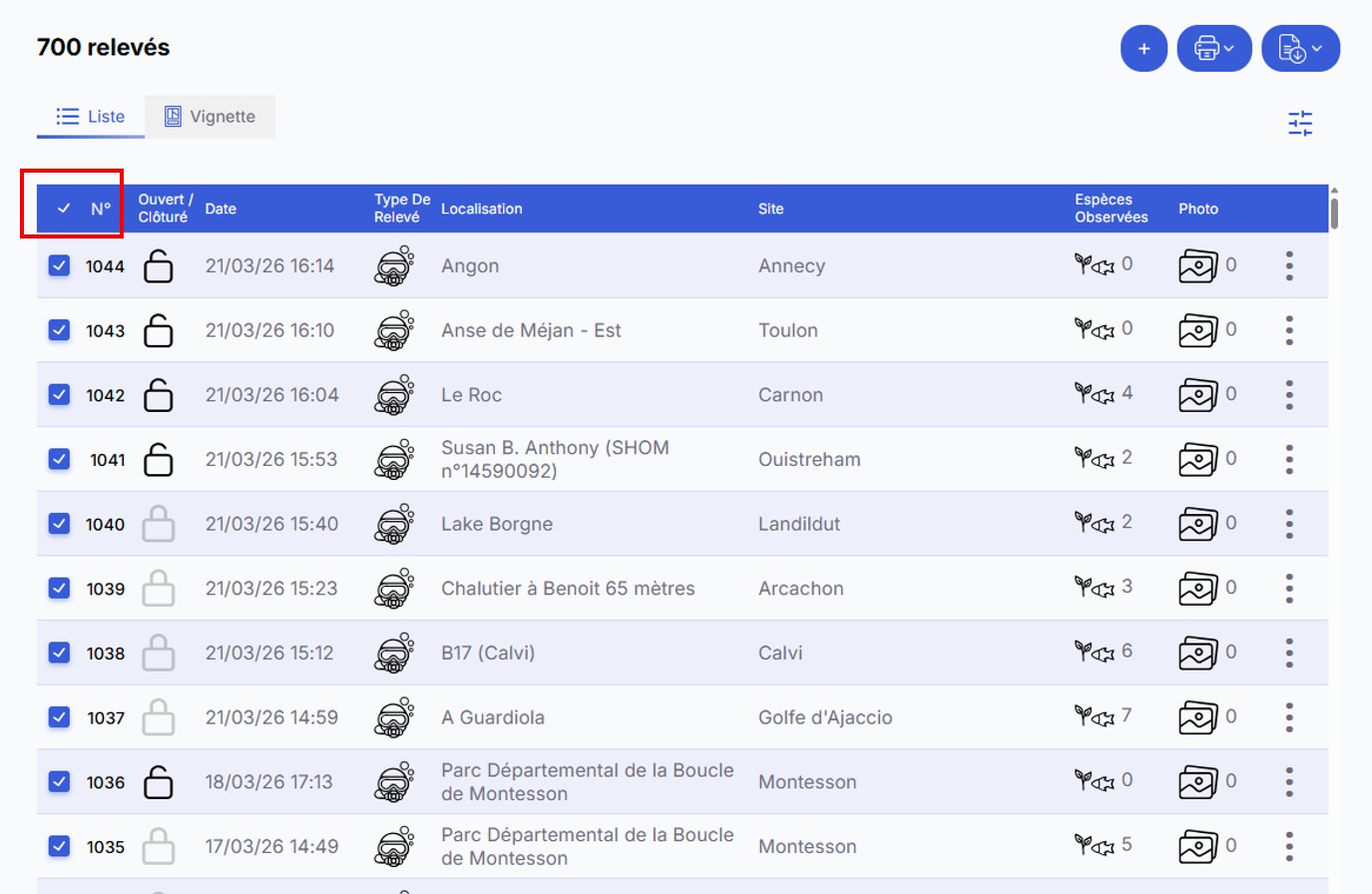
Task: Expand the export download dropdown
Action: 1300,49
